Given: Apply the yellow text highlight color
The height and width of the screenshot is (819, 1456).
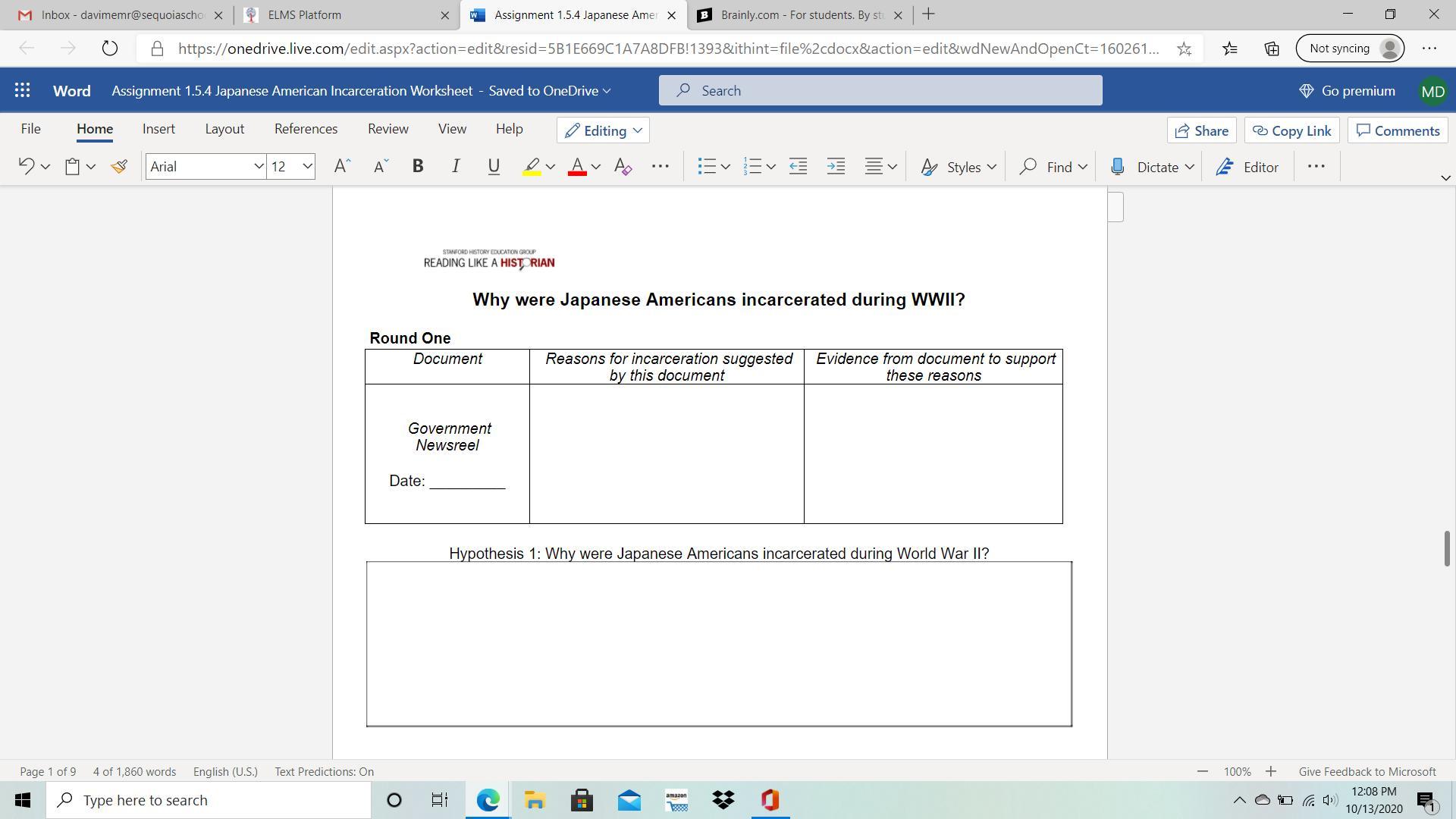Looking at the screenshot, I should pyautogui.click(x=532, y=167).
